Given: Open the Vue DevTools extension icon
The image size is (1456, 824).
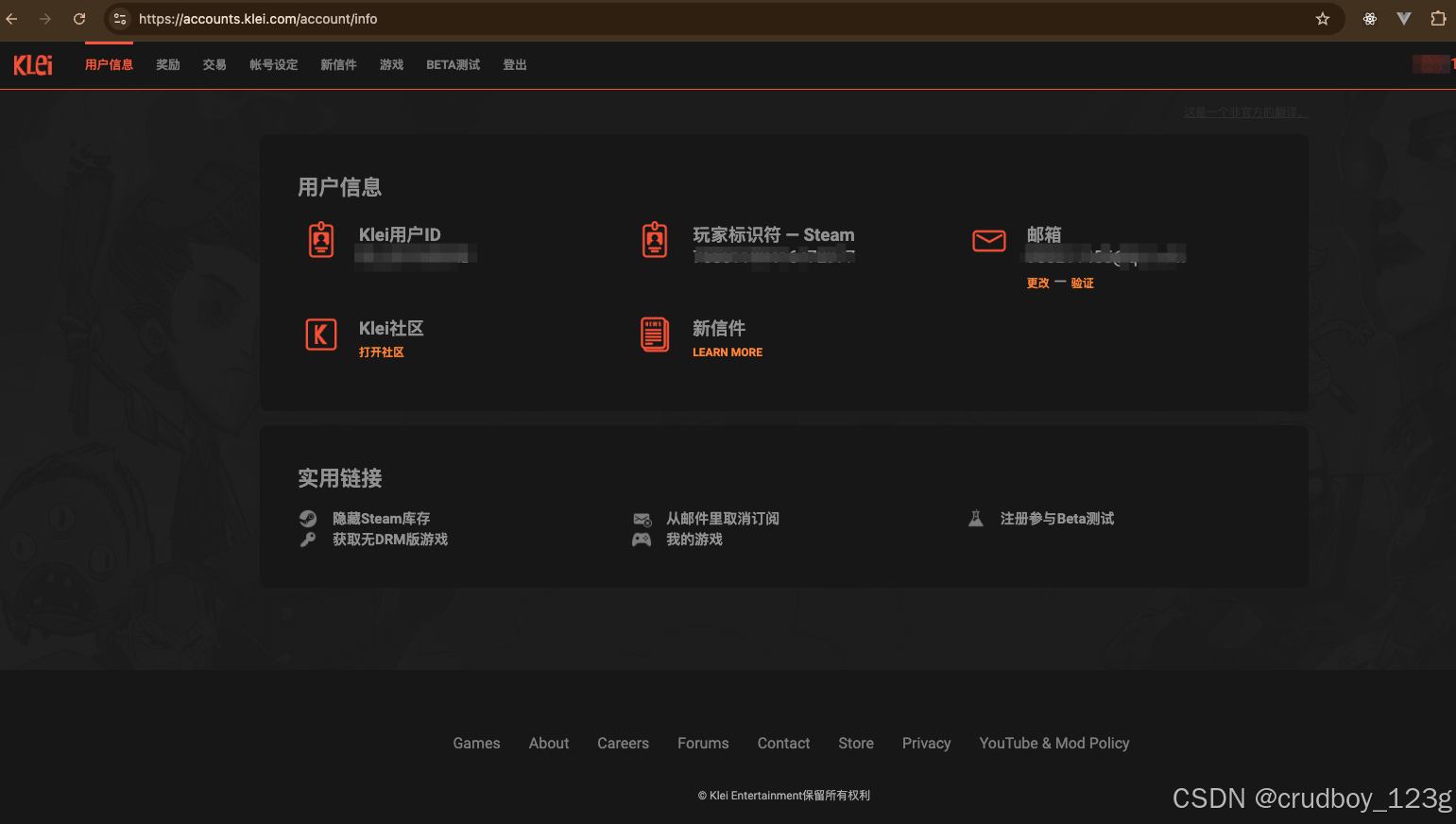Looking at the screenshot, I should click(1404, 19).
